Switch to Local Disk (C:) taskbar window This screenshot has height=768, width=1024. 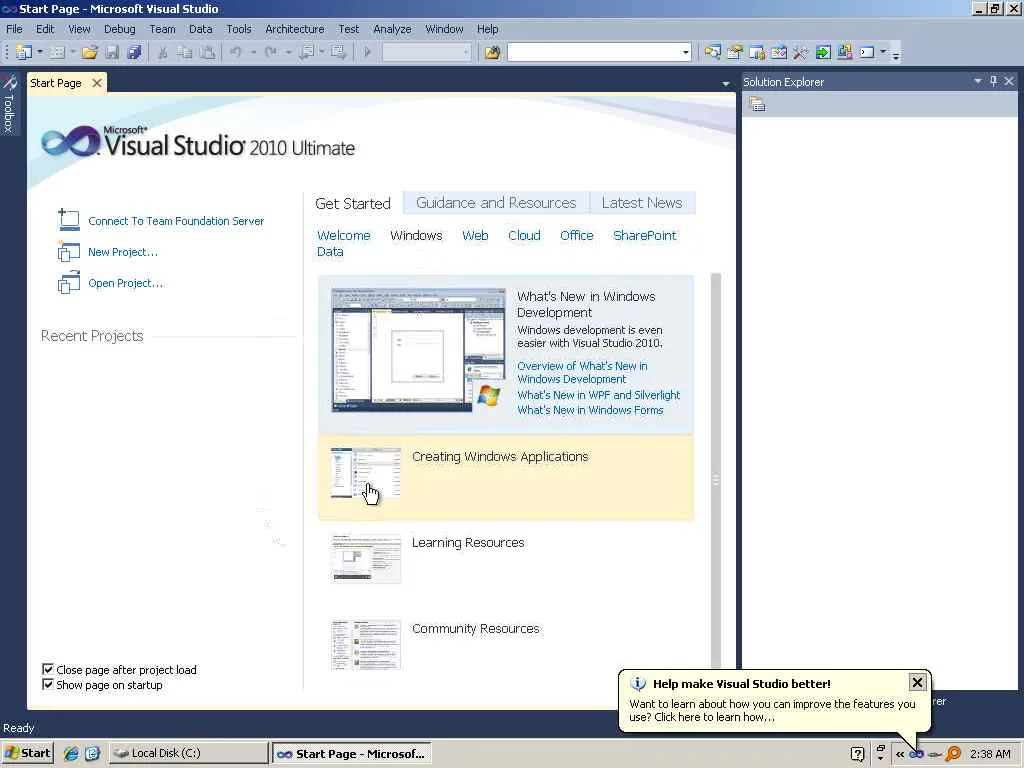pos(188,754)
